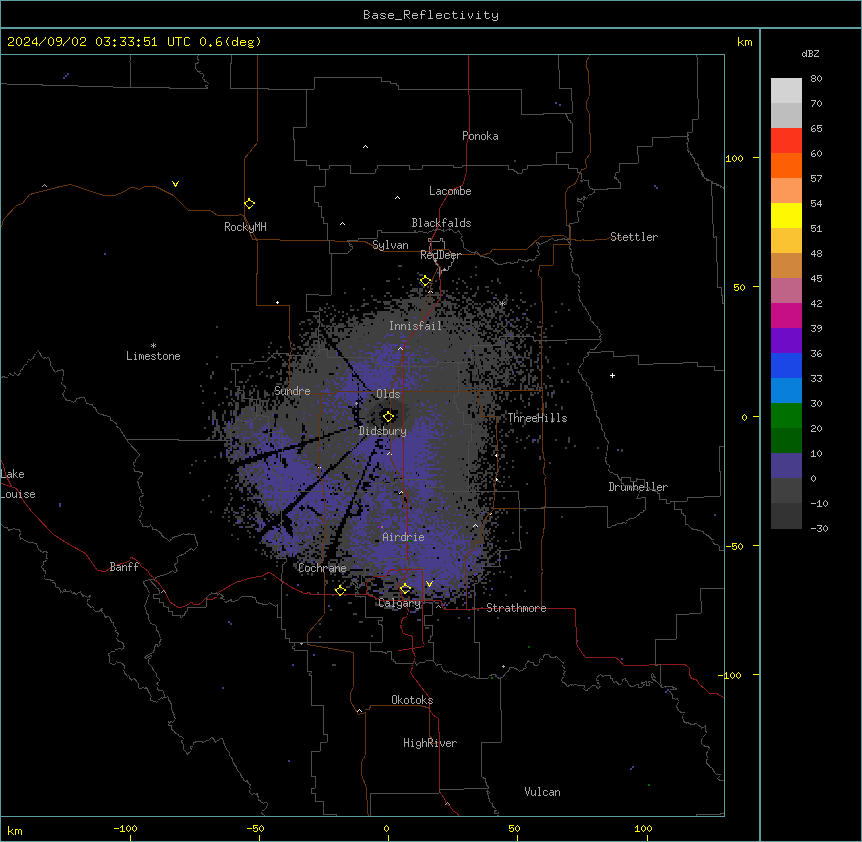Click the Drumheller label
The width and height of the screenshot is (862, 842).
coord(638,487)
